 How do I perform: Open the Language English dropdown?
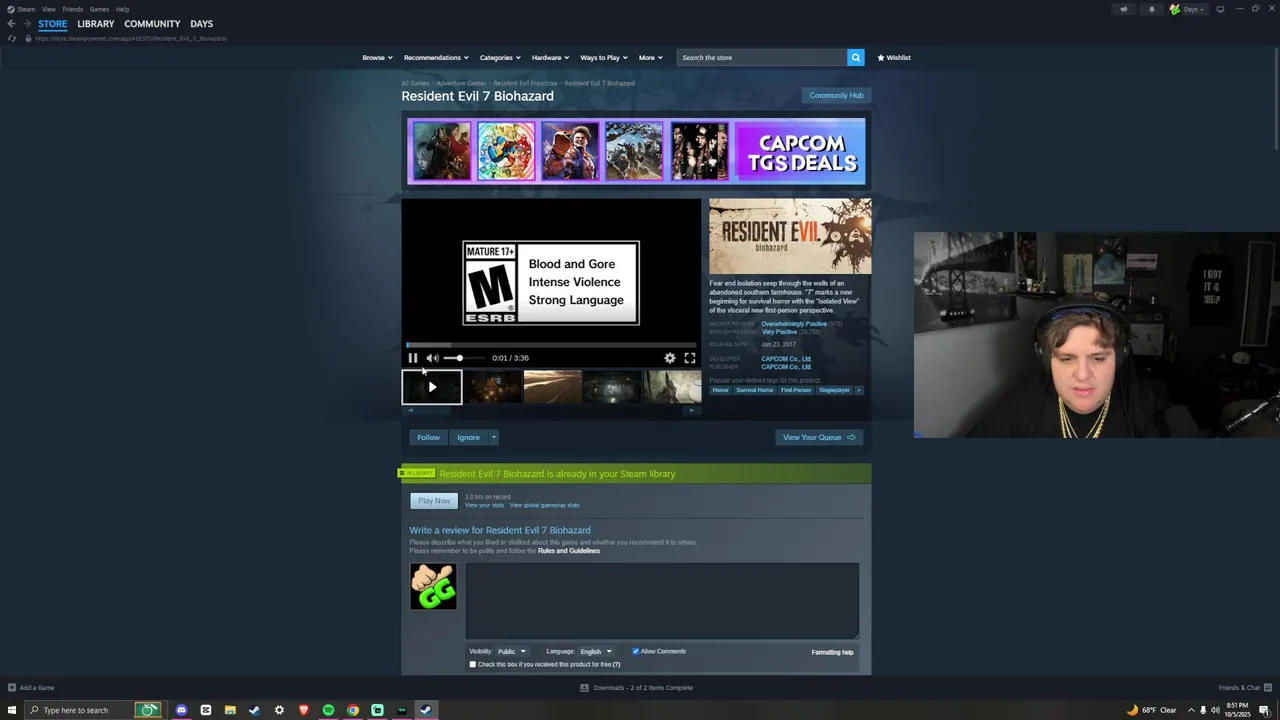(x=595, y=652)
